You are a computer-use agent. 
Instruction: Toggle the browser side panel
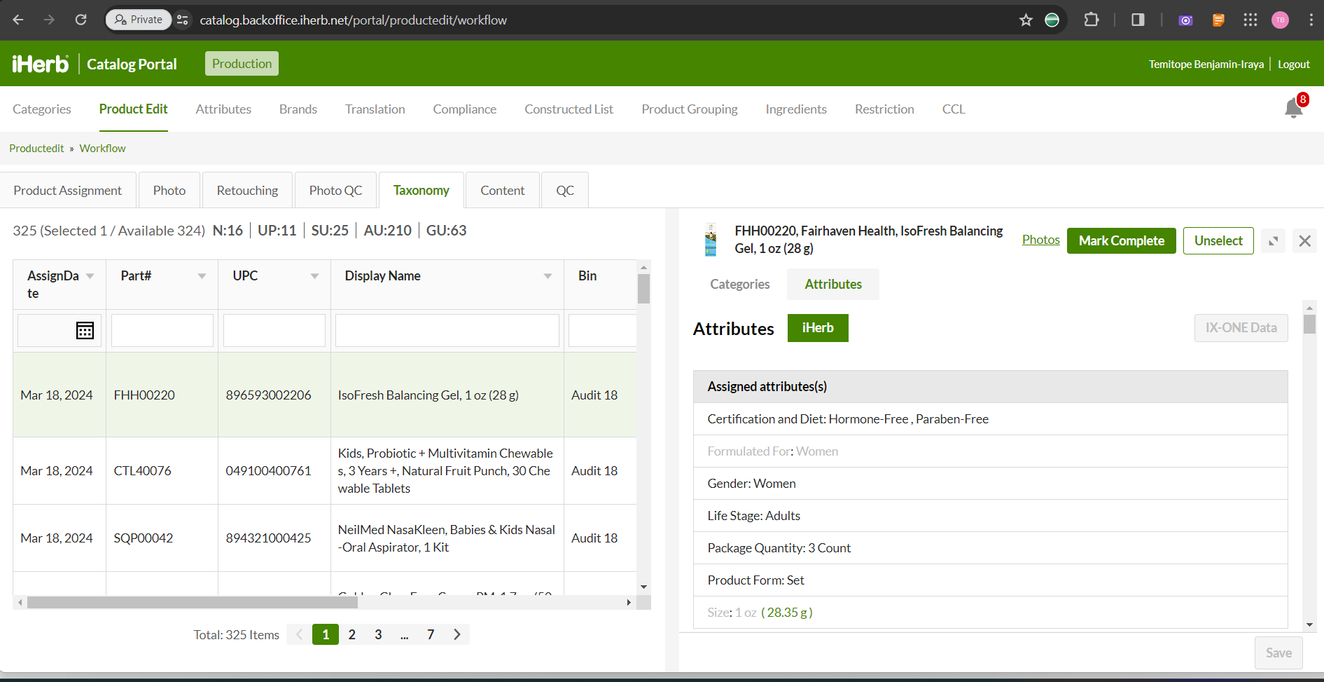click(1138, 20)
